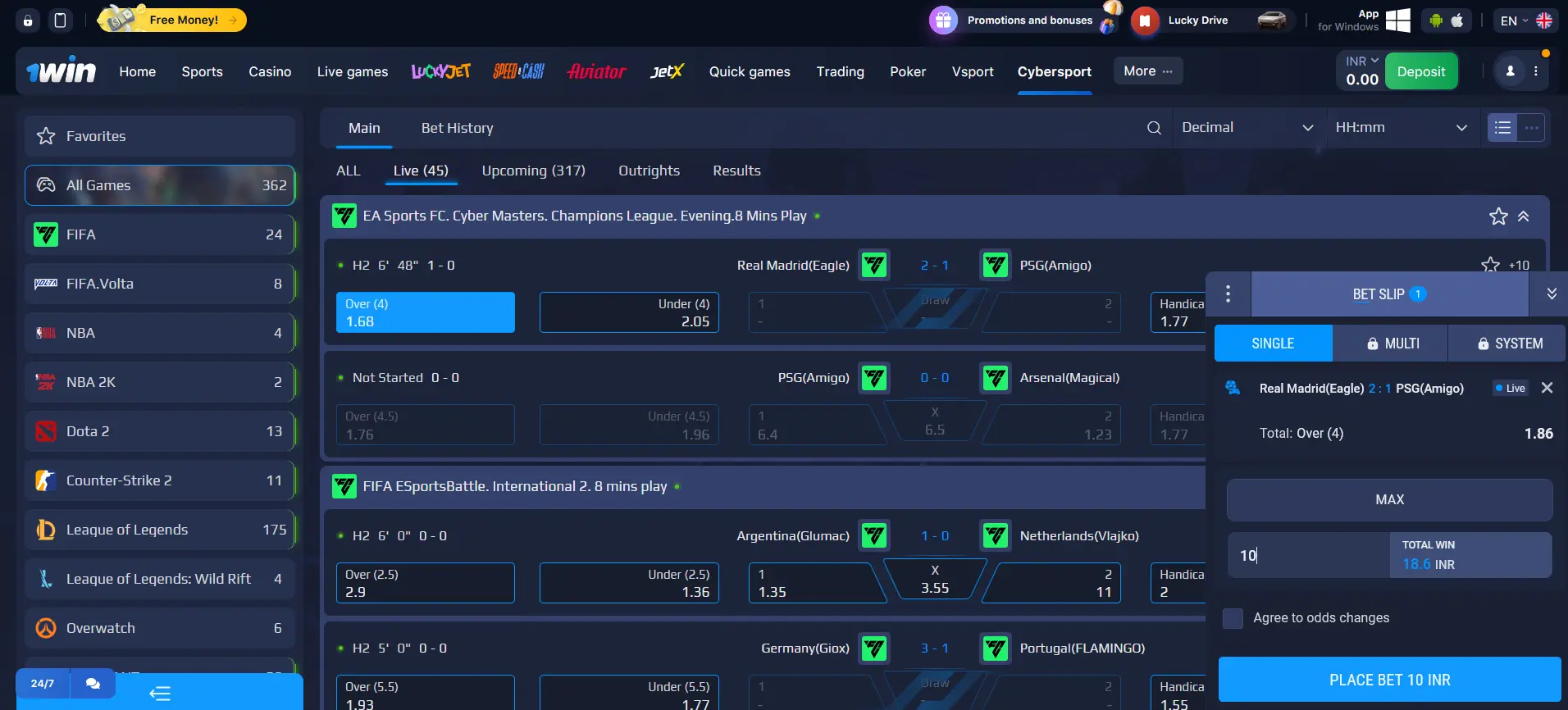Viewport: 1568px width, 710px height.
Task: Click the Android app download icon
Action: [1436, 20]
